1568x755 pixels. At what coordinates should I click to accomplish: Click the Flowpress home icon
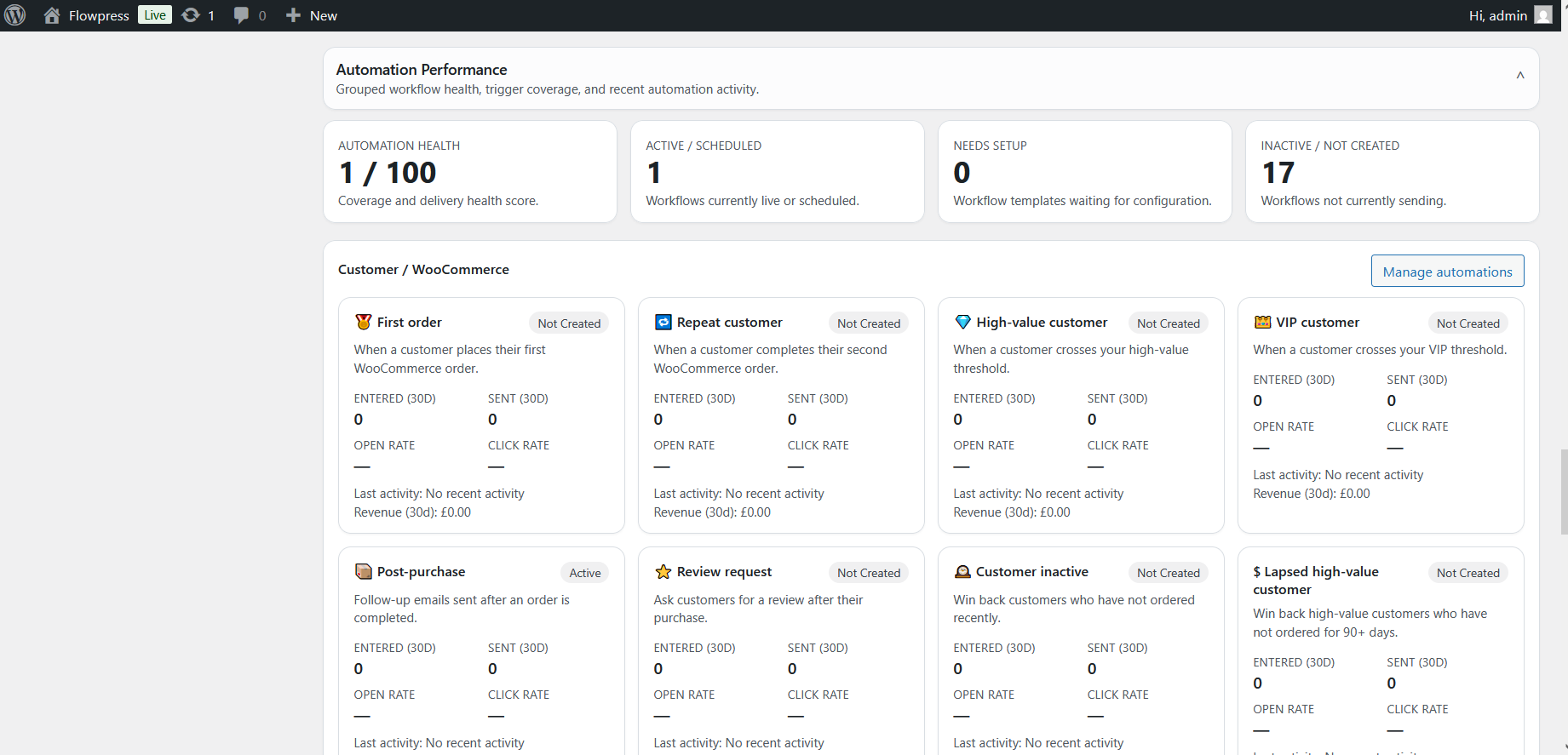pyautogui.click(x=52, y=15)
